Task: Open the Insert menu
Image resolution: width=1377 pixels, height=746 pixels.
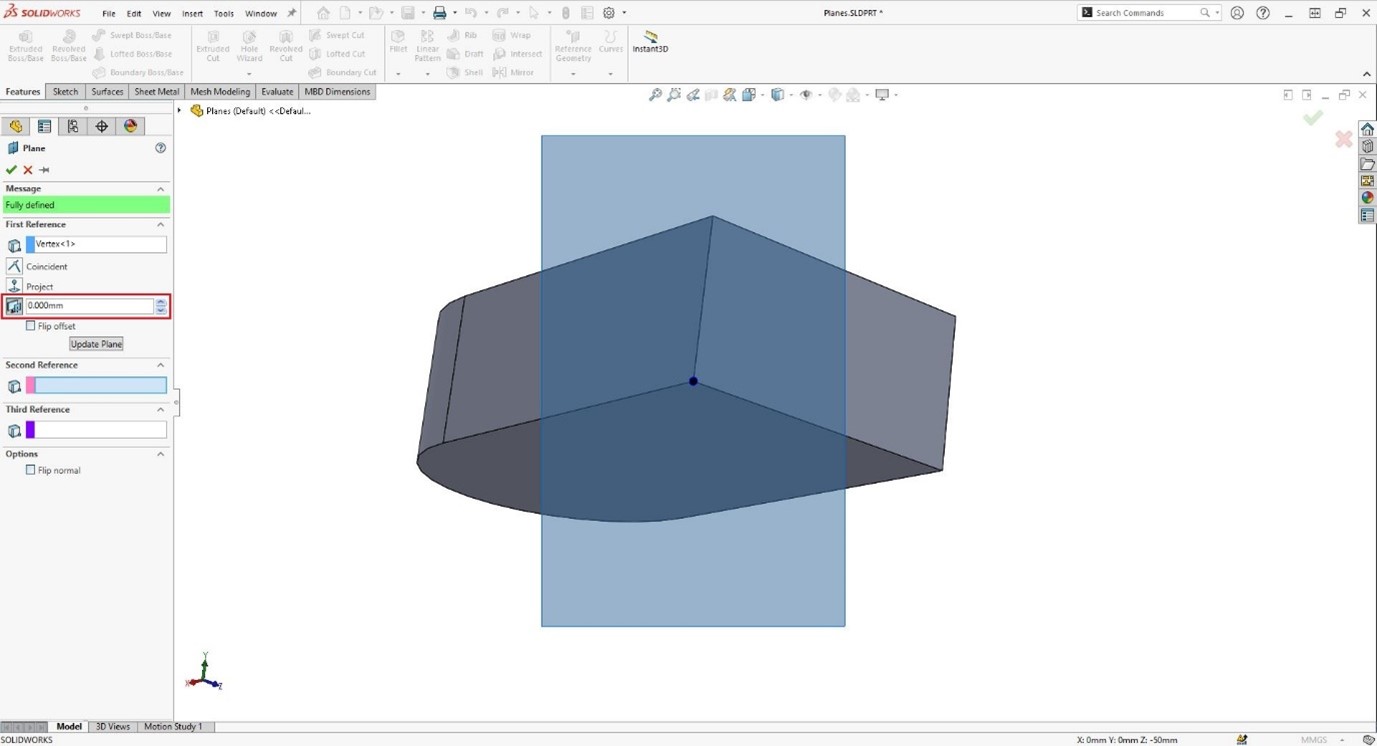Action: pyautogui.click(x=192, y=13)
